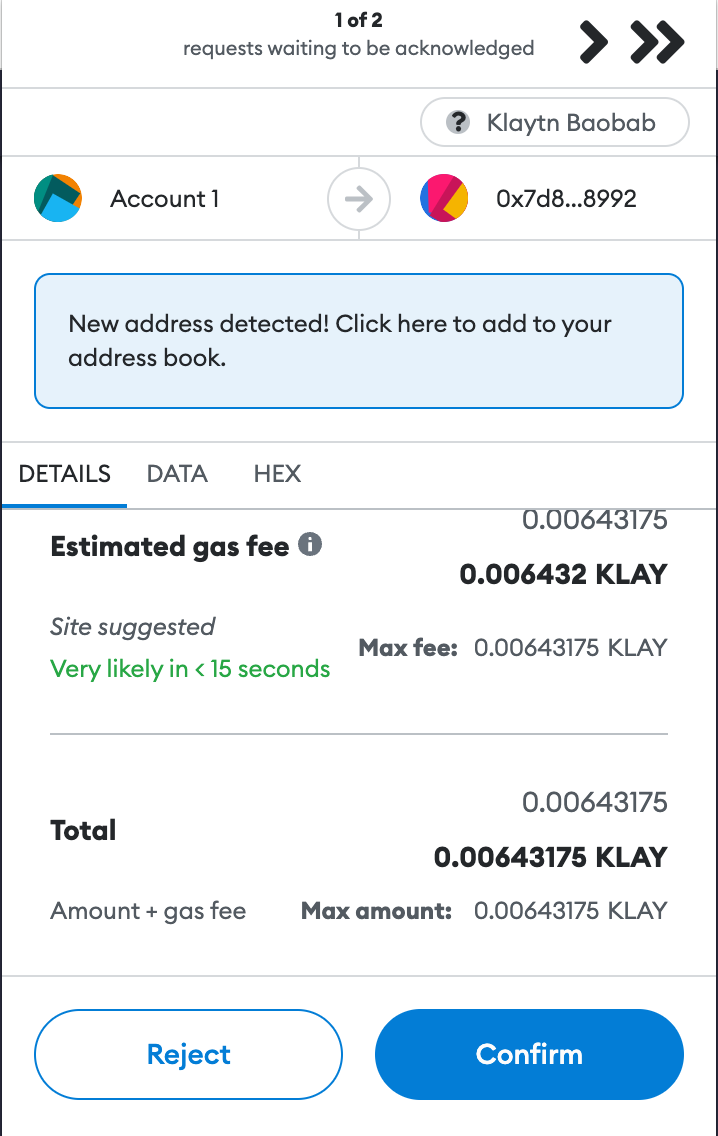Screen dimensions: 718x1136
Task: Add new address to address book
Action: coord(359,341)
